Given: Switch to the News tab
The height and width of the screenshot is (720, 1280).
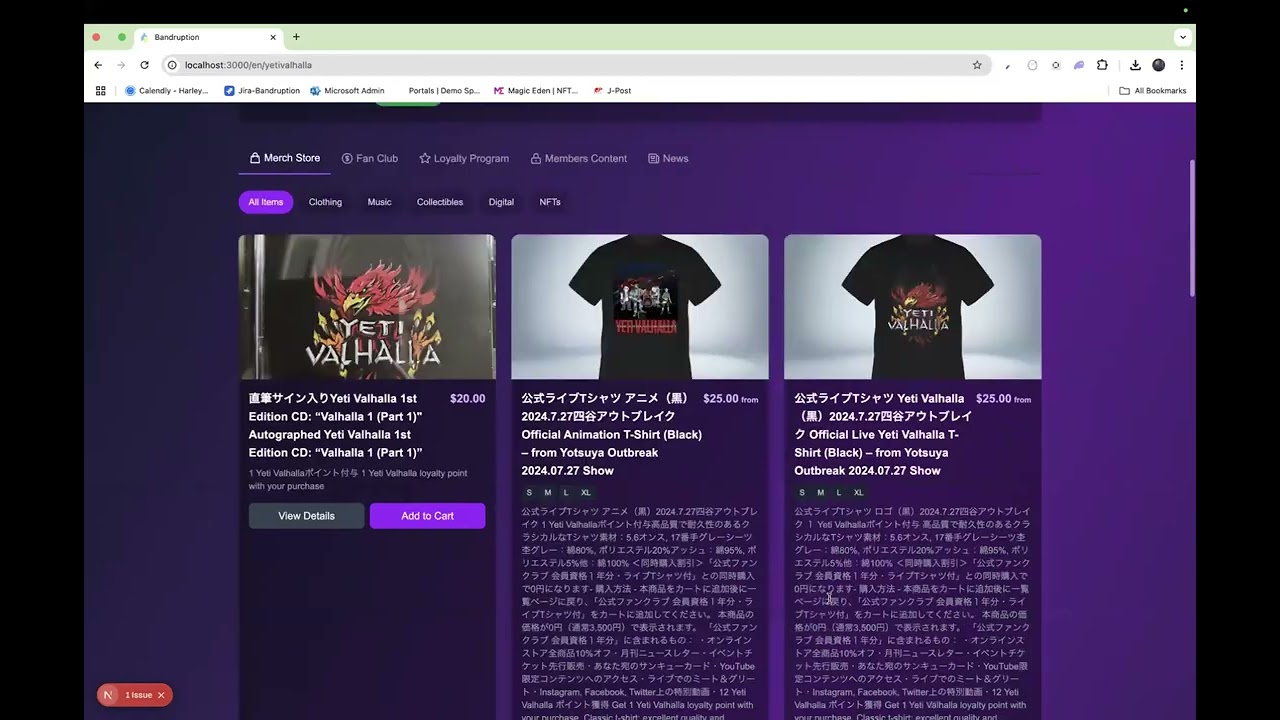Looking at the screenshot, I should pyautogui.click(x=668, y=158).
